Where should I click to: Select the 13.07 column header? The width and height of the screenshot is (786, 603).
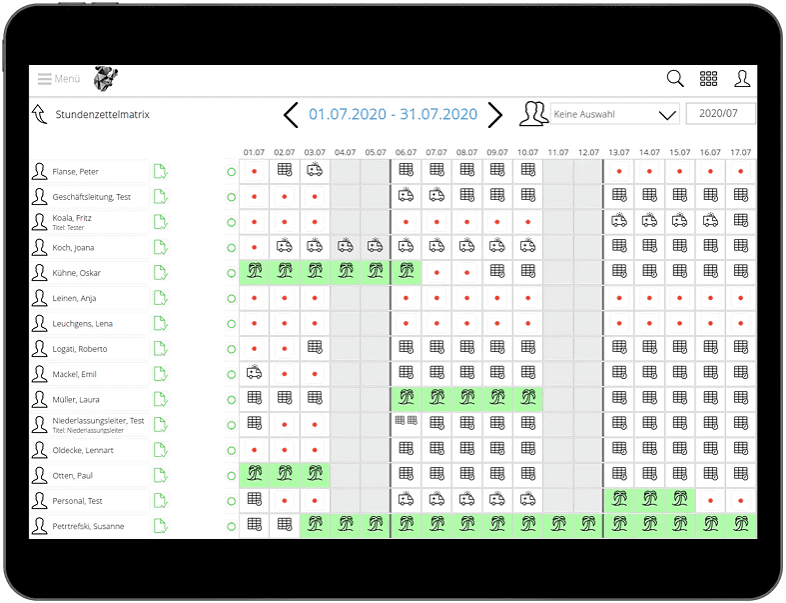click(619, 152)
